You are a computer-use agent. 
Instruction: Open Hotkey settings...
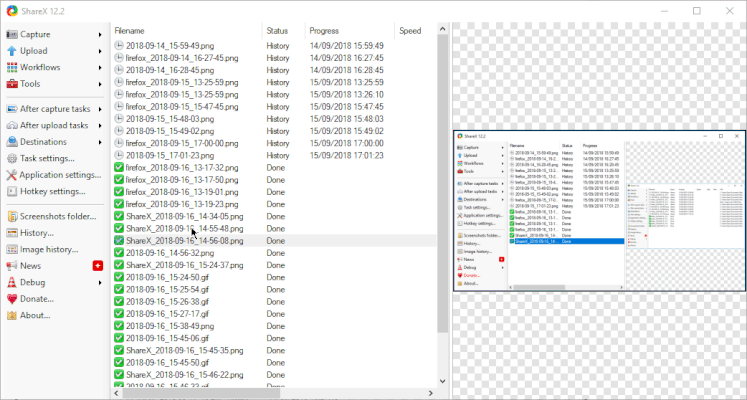(55, 191)
